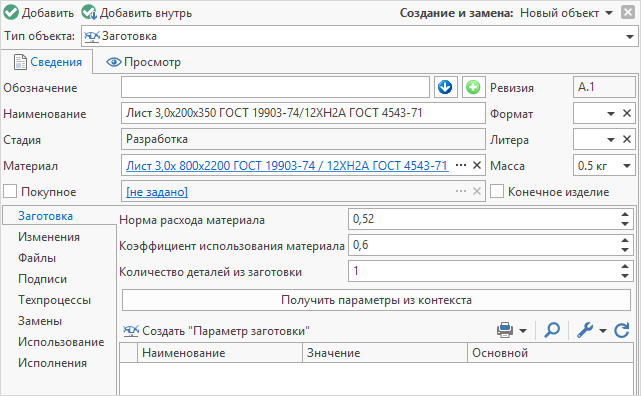Click the blue down-arrow icon beside Обозначение
641x396 pixels.
pyautogui.click(x=445, y=87)
